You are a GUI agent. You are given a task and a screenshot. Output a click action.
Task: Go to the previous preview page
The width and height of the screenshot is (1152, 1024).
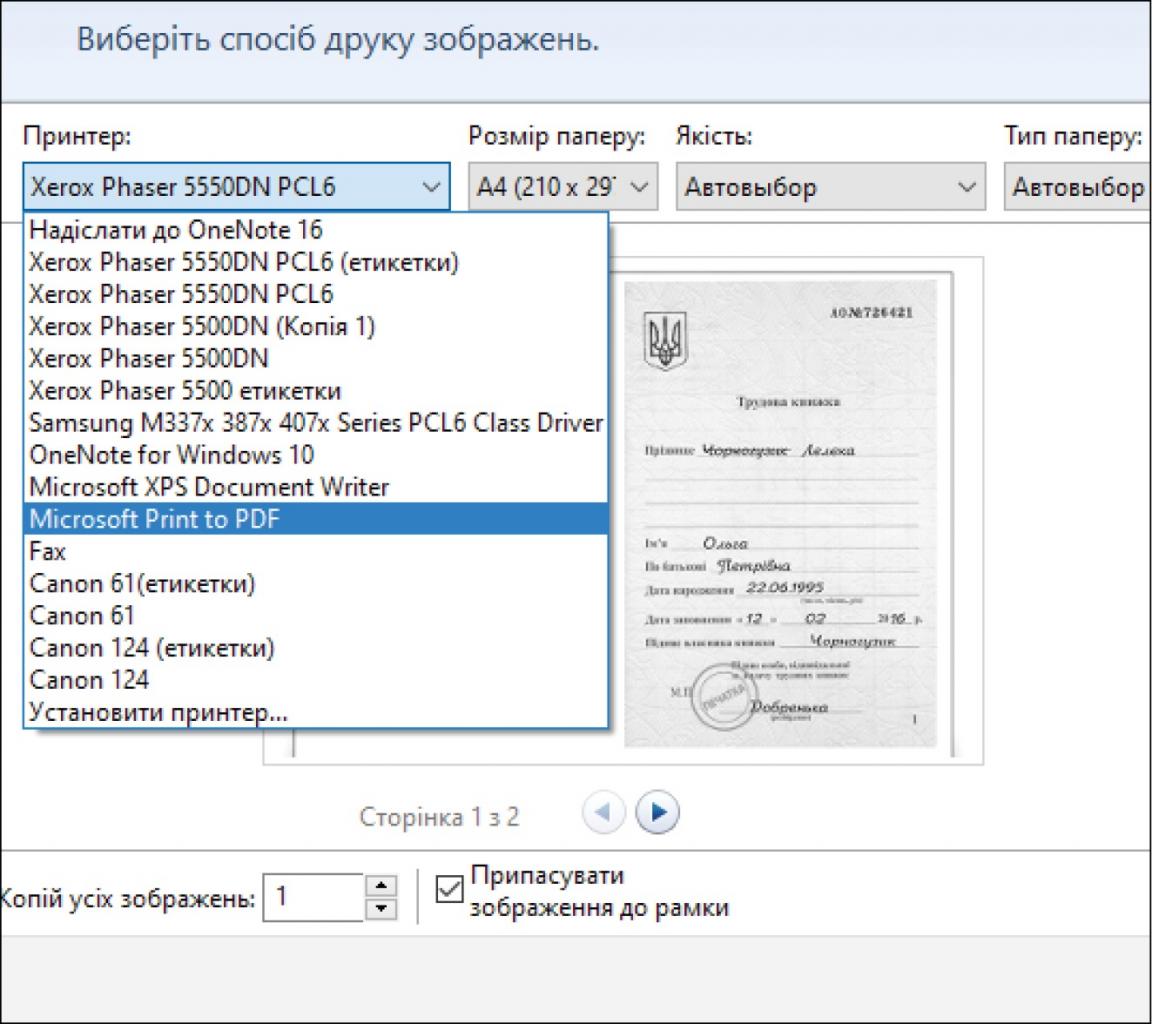click(603, 812)
